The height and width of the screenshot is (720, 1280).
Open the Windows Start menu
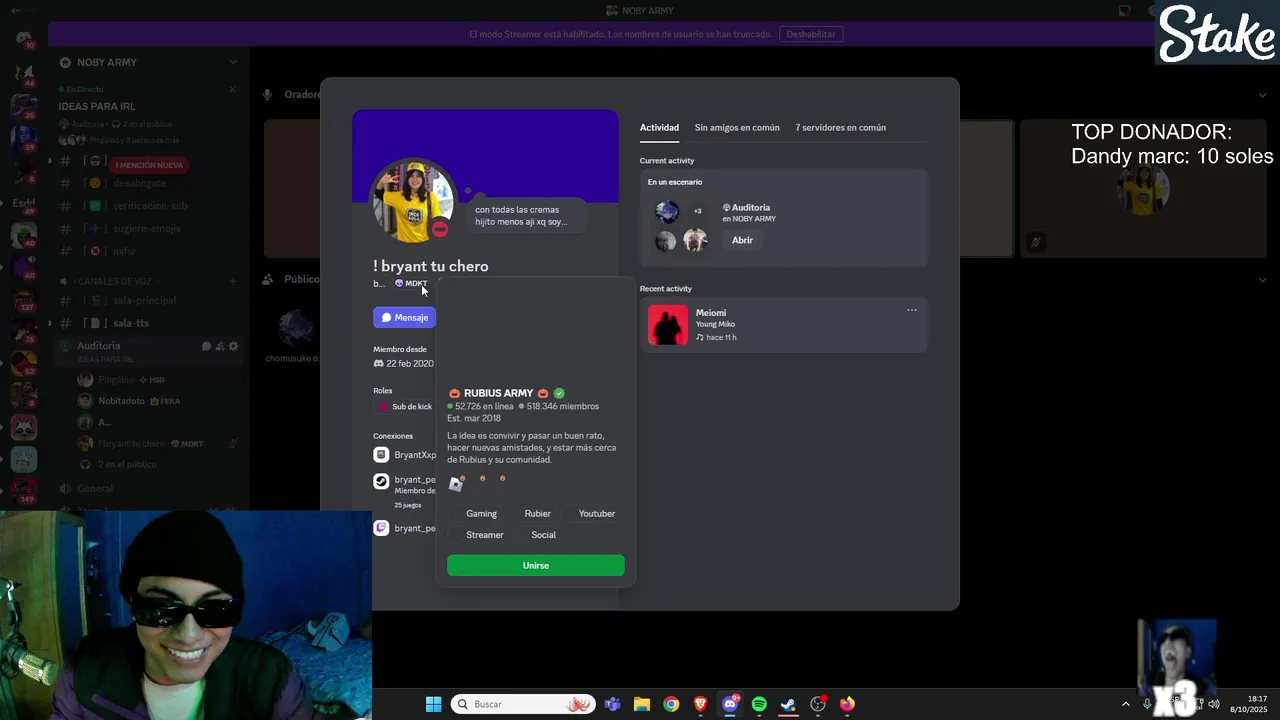point(433,704)
